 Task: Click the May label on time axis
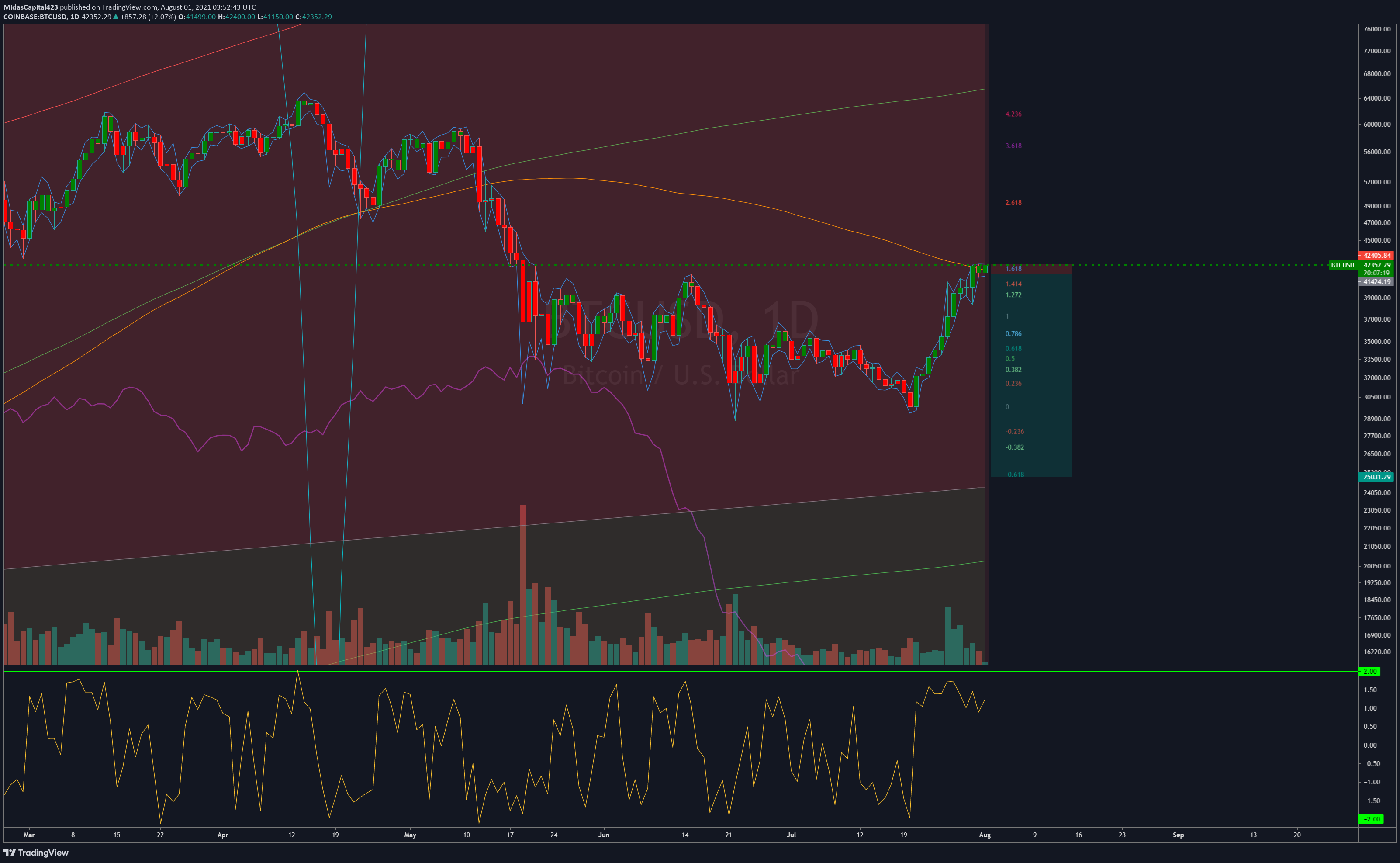pos(410,835)
